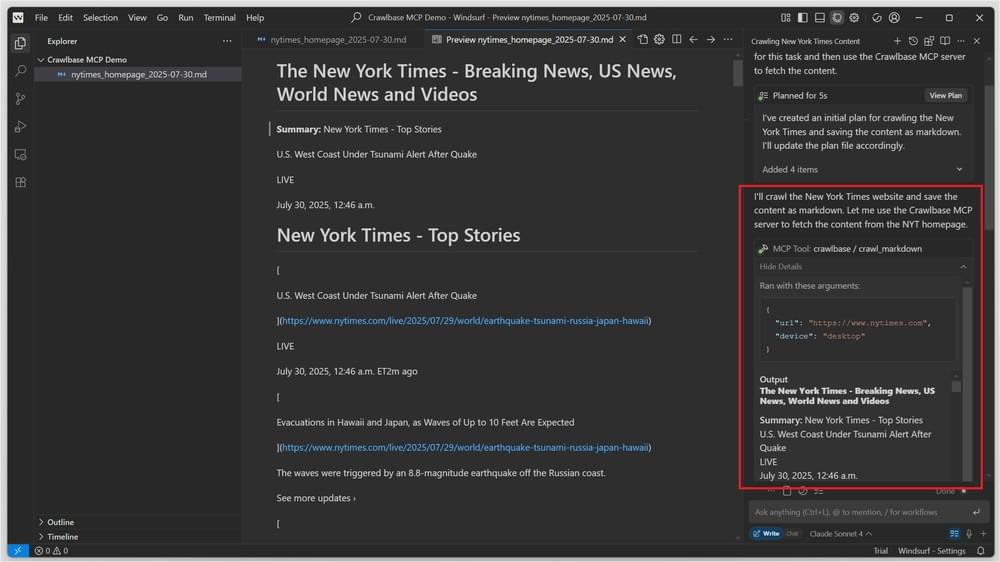Toggle the bottom panel visibility
This screenshot has height=562, width=1000.
point(819,18)
